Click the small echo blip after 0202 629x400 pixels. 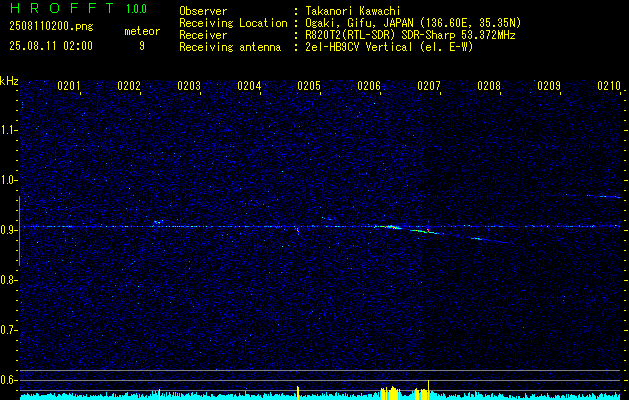point(158,221)
